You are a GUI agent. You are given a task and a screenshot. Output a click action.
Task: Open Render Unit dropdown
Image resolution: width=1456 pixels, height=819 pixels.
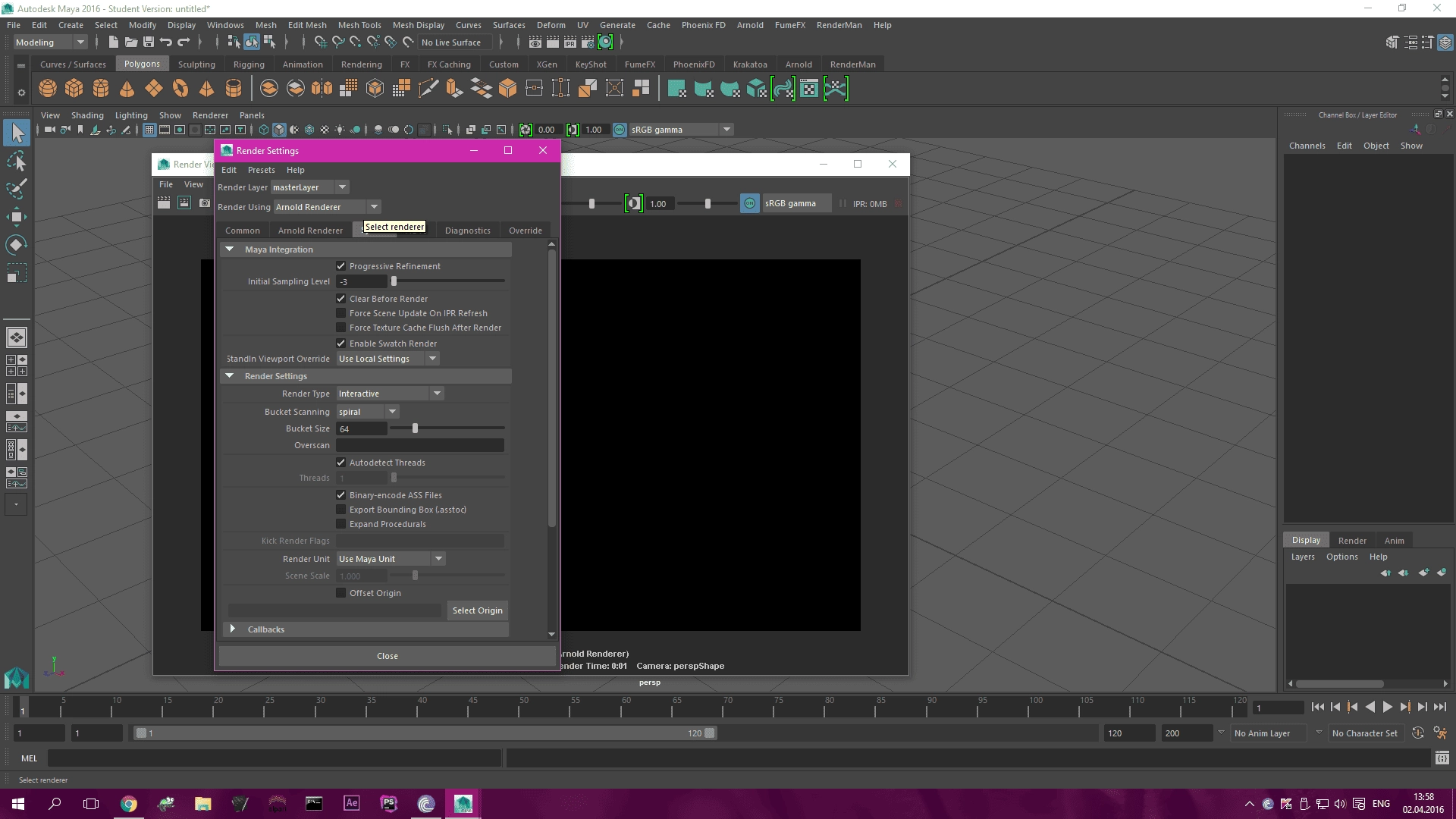(x=391, y=559)
